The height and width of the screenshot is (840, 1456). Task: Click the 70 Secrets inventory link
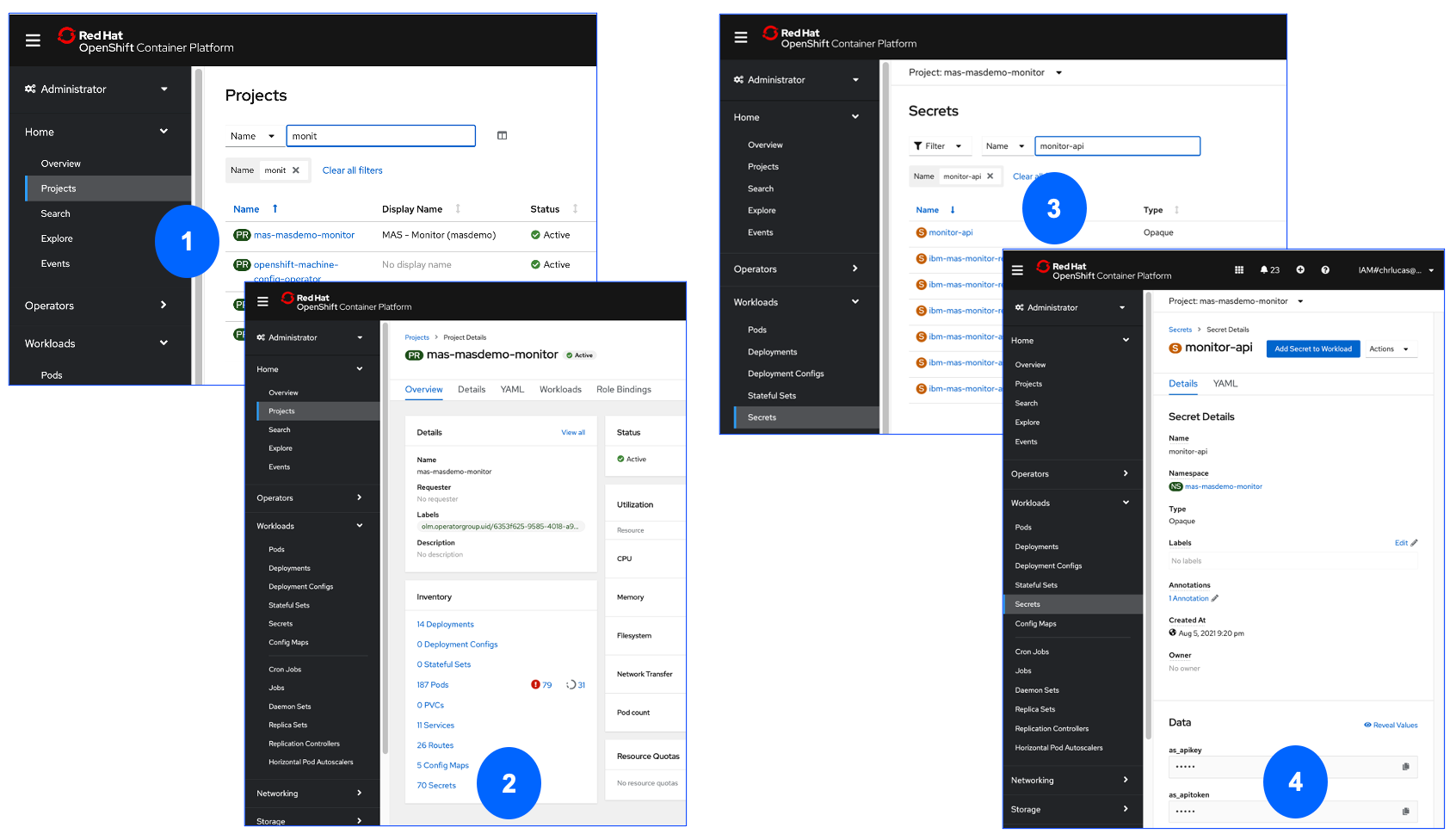pyautogui.click(x=436, y=786)
